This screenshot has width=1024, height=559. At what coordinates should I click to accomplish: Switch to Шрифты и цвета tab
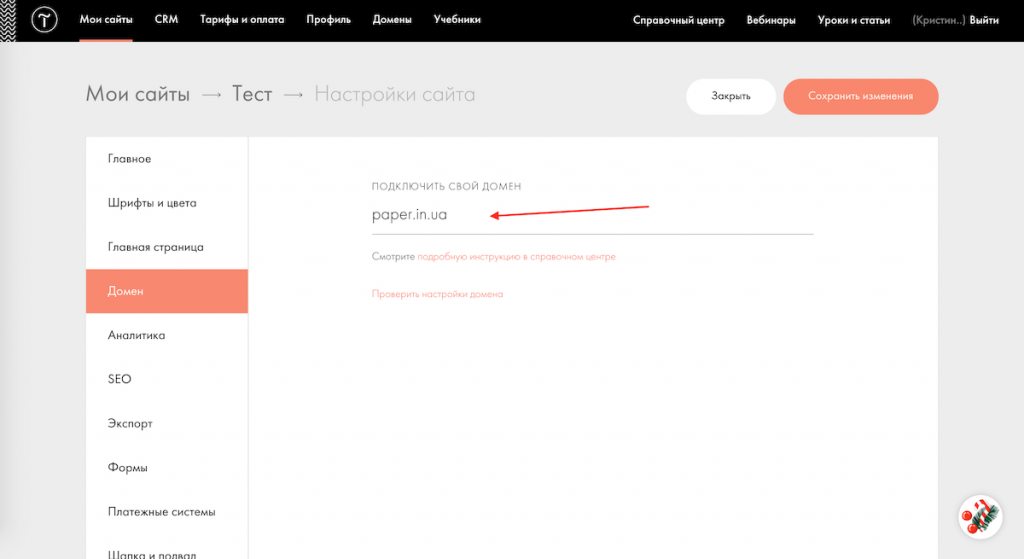pos(152,203)
